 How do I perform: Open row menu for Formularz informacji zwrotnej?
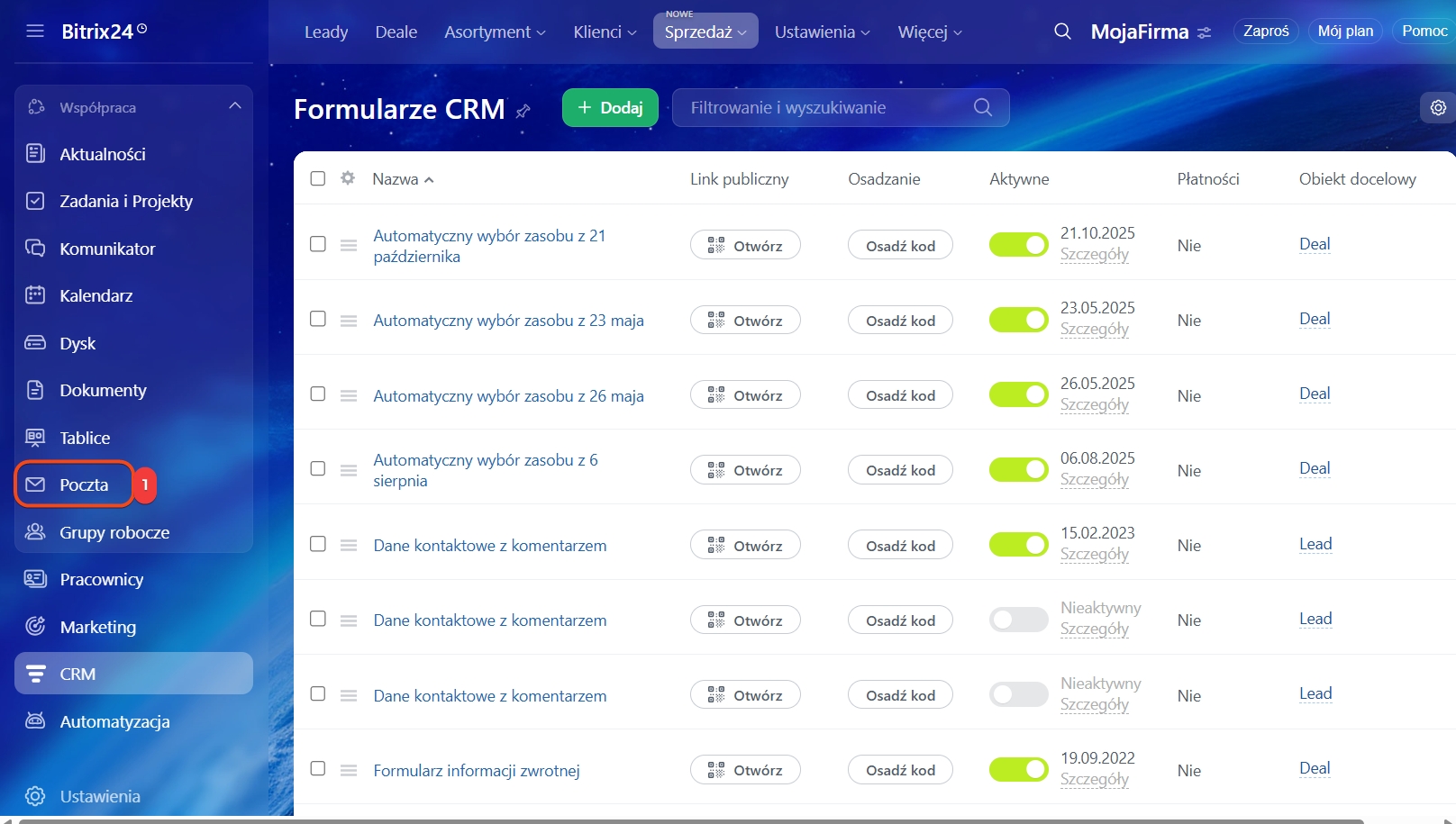349,770
